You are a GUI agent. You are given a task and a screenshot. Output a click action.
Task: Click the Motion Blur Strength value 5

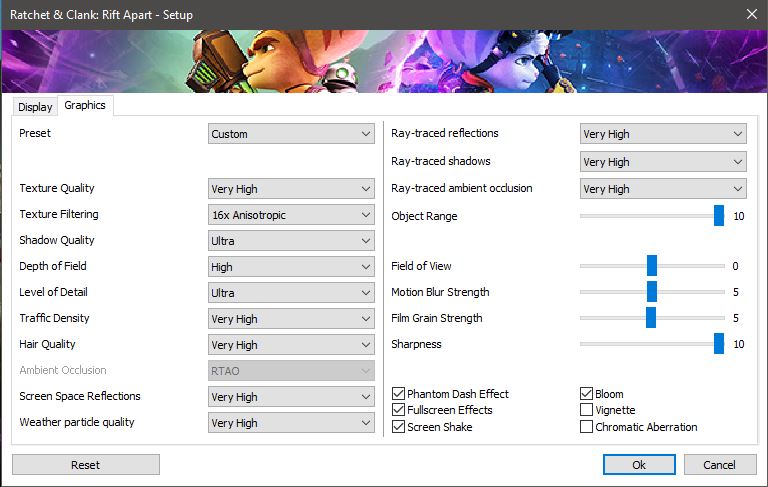click(x=736, y=292)
